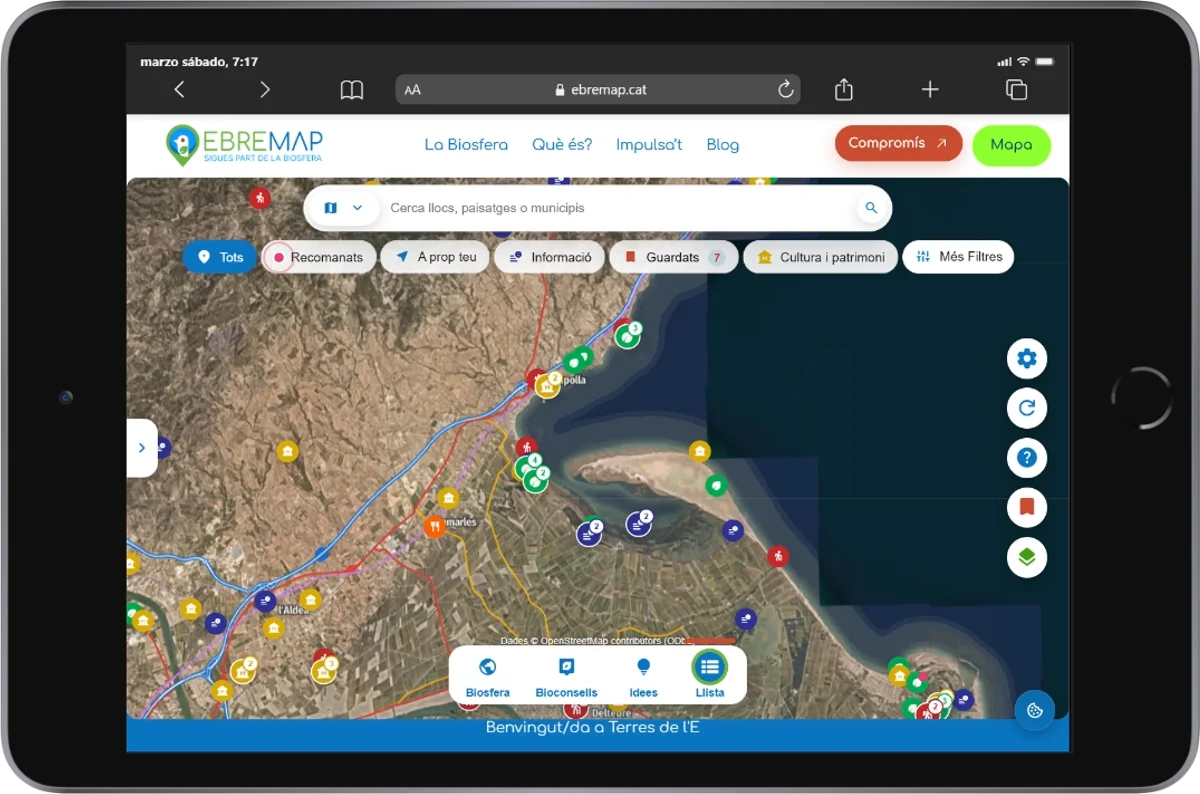Add a new Safari tab
This screenshot has height=794, width=1200.
[930, 90]
